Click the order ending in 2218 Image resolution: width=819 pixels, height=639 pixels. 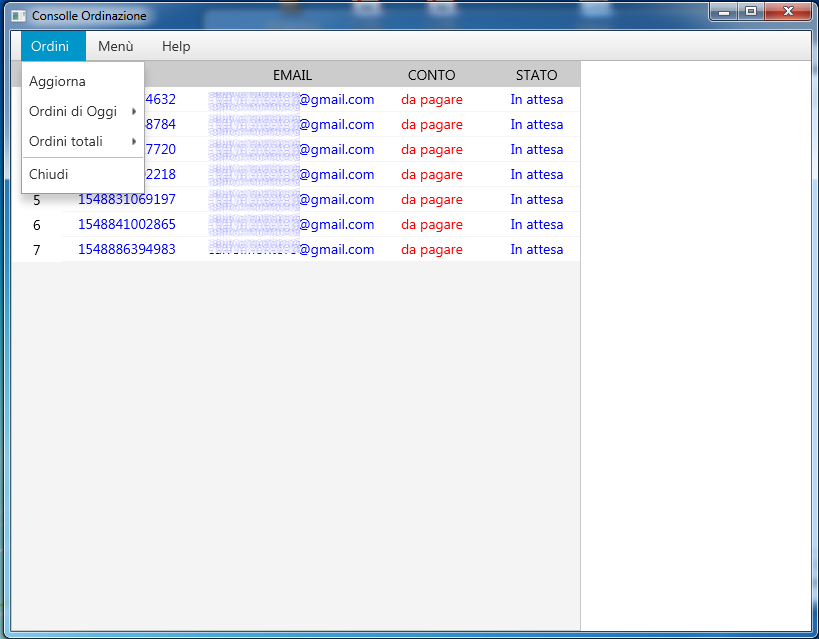click(160, 175)
